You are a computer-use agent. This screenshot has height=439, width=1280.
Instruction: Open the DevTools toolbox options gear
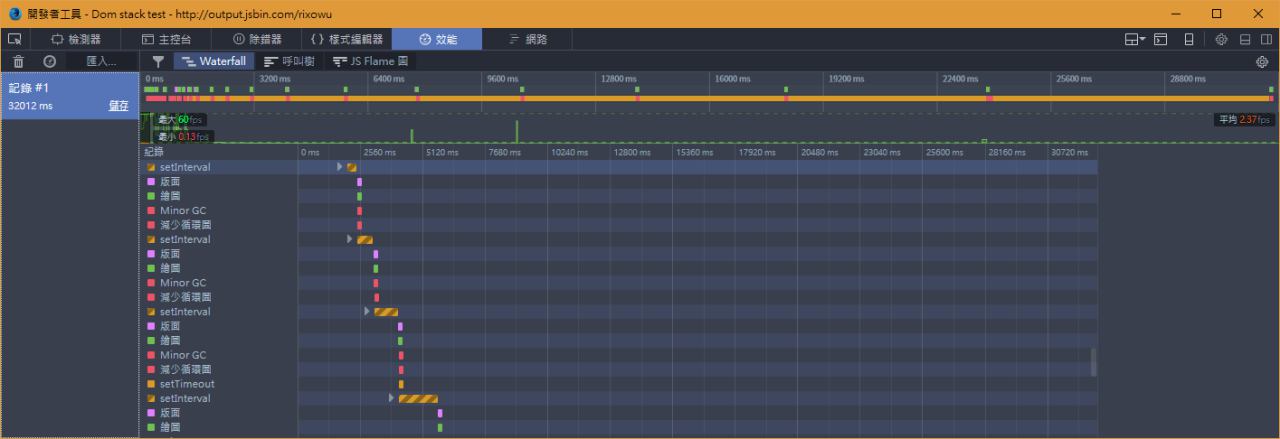click(1221, 39)
